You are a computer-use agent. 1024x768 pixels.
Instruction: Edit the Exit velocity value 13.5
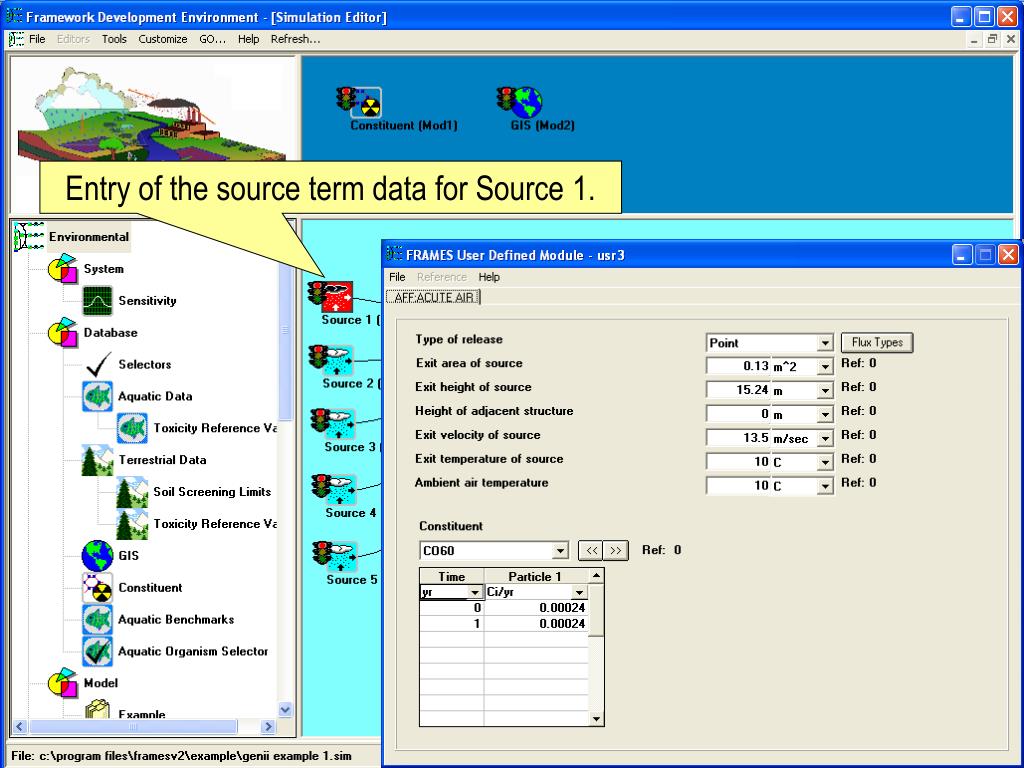[739, 438]
